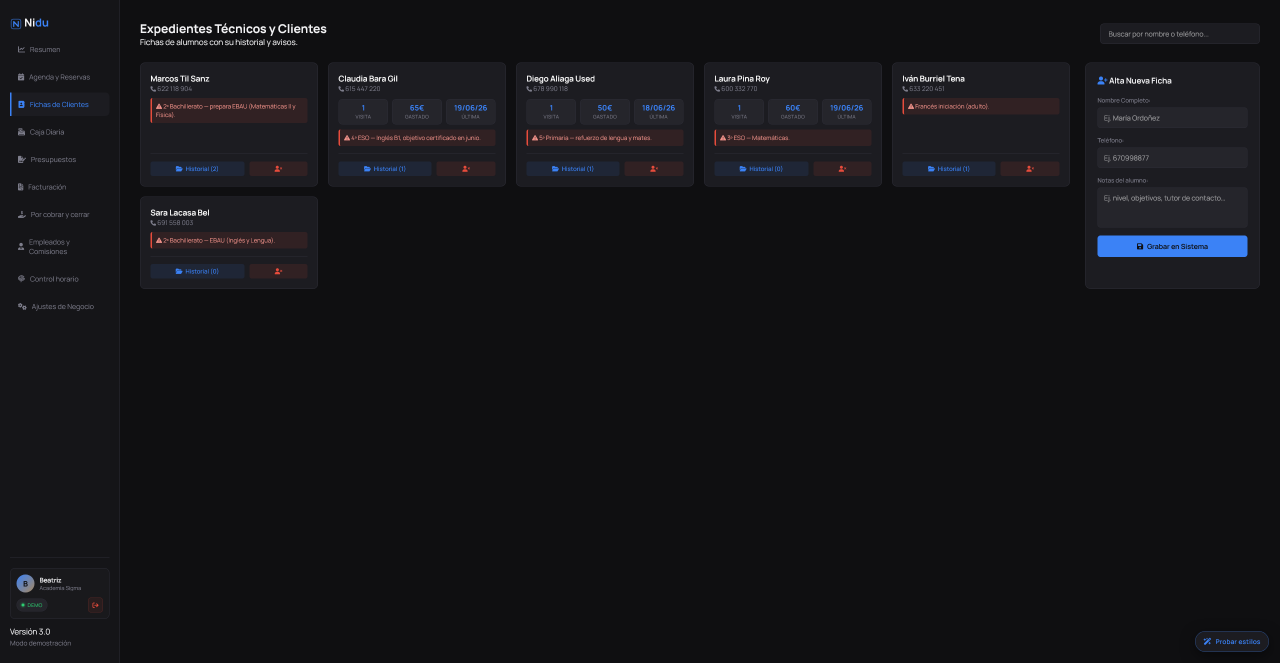
Task: Select the Expedientes Técnicos y Clientes heading
Action: (x=233, y=29)
